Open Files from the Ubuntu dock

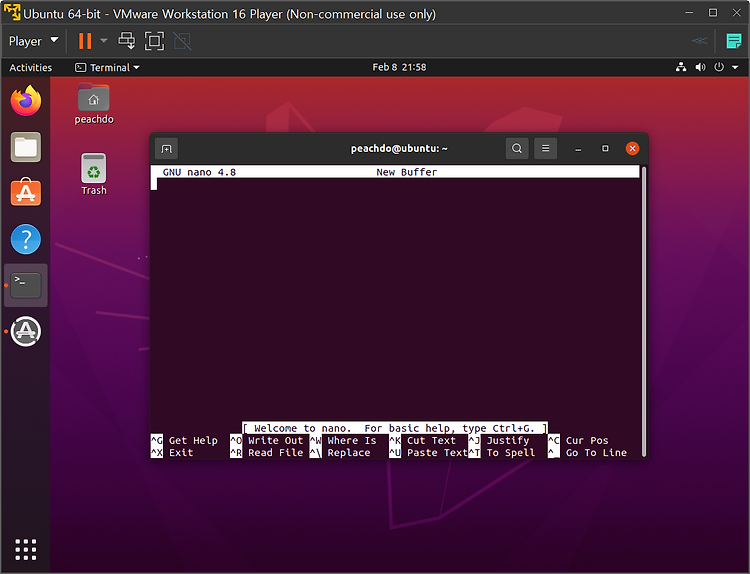click(26, 147)
